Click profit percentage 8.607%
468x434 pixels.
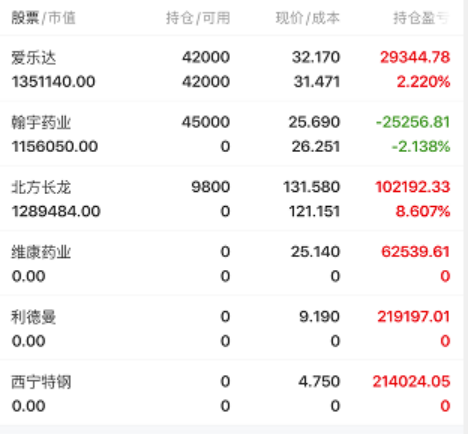[423, 211]
